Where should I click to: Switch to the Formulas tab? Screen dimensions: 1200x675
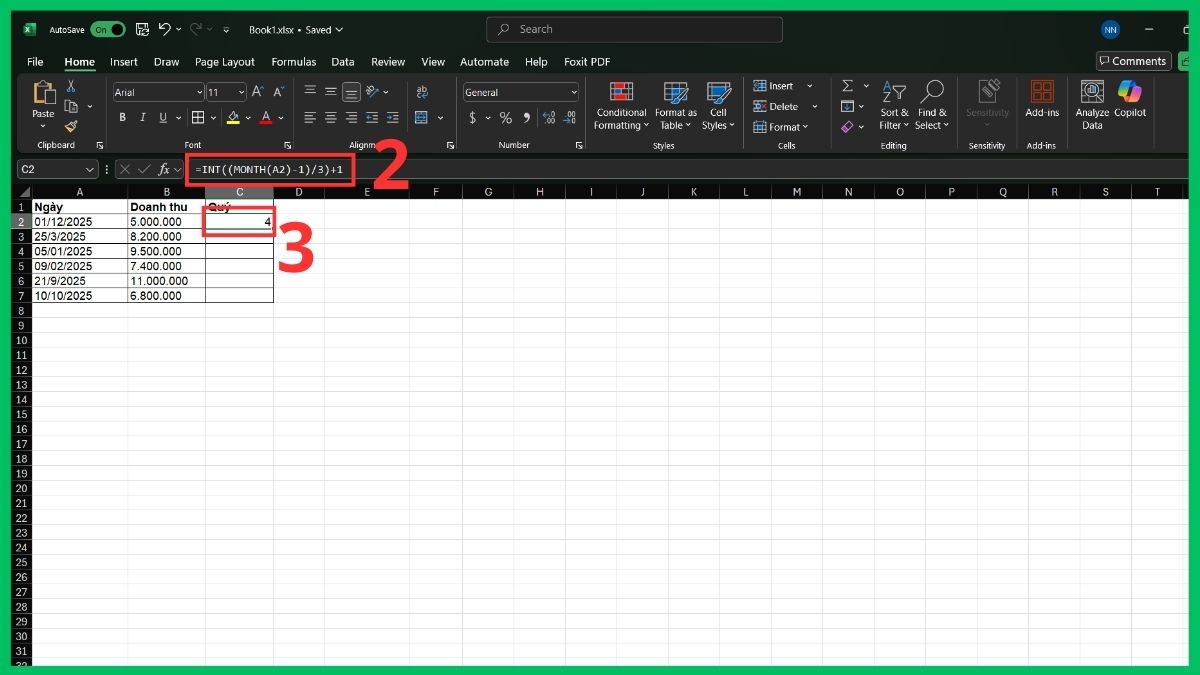coord(293,61)
